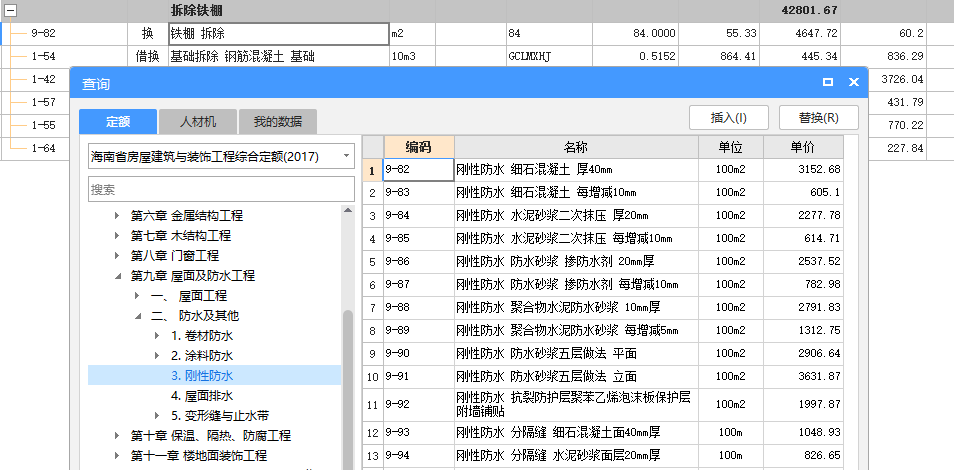Viewport: 954px width, 470px height.
Task: Click the 名称 column header
Action: point(576,147)
